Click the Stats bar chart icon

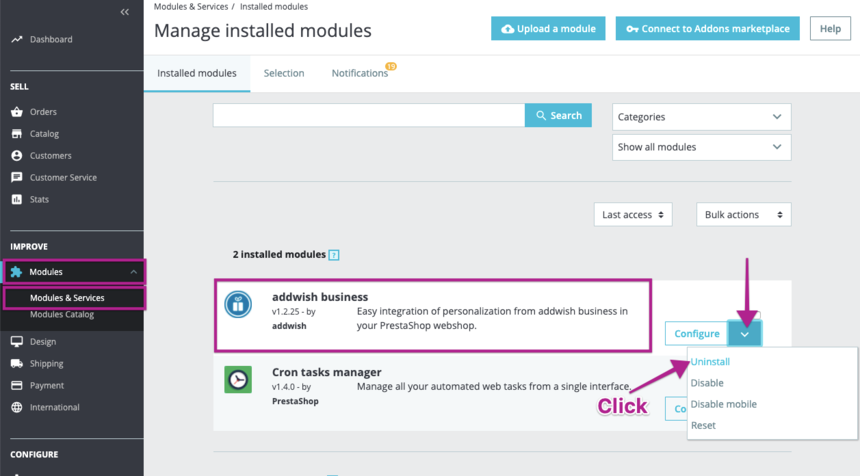coord(17,200)
